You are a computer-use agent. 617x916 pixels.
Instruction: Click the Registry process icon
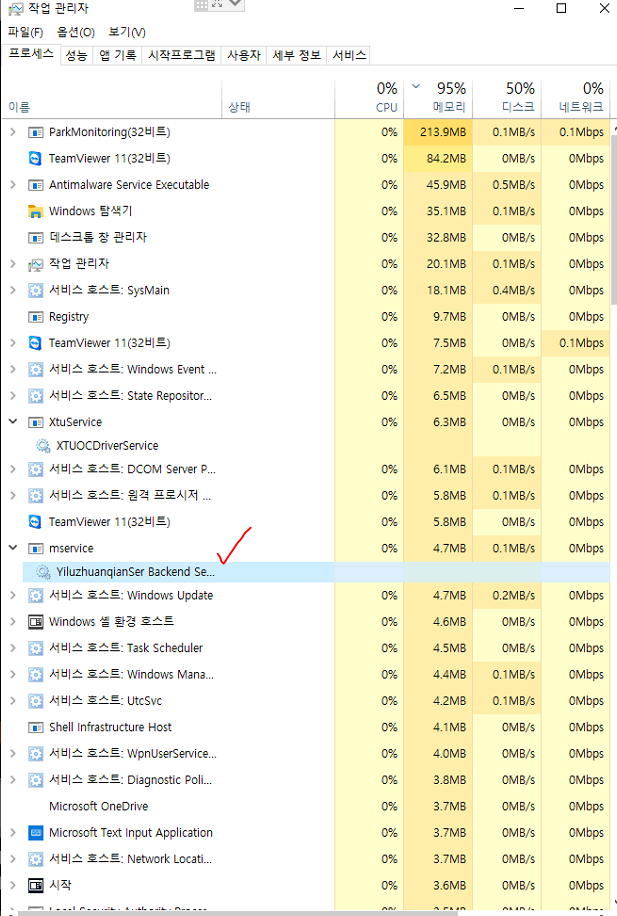[36, 317]
